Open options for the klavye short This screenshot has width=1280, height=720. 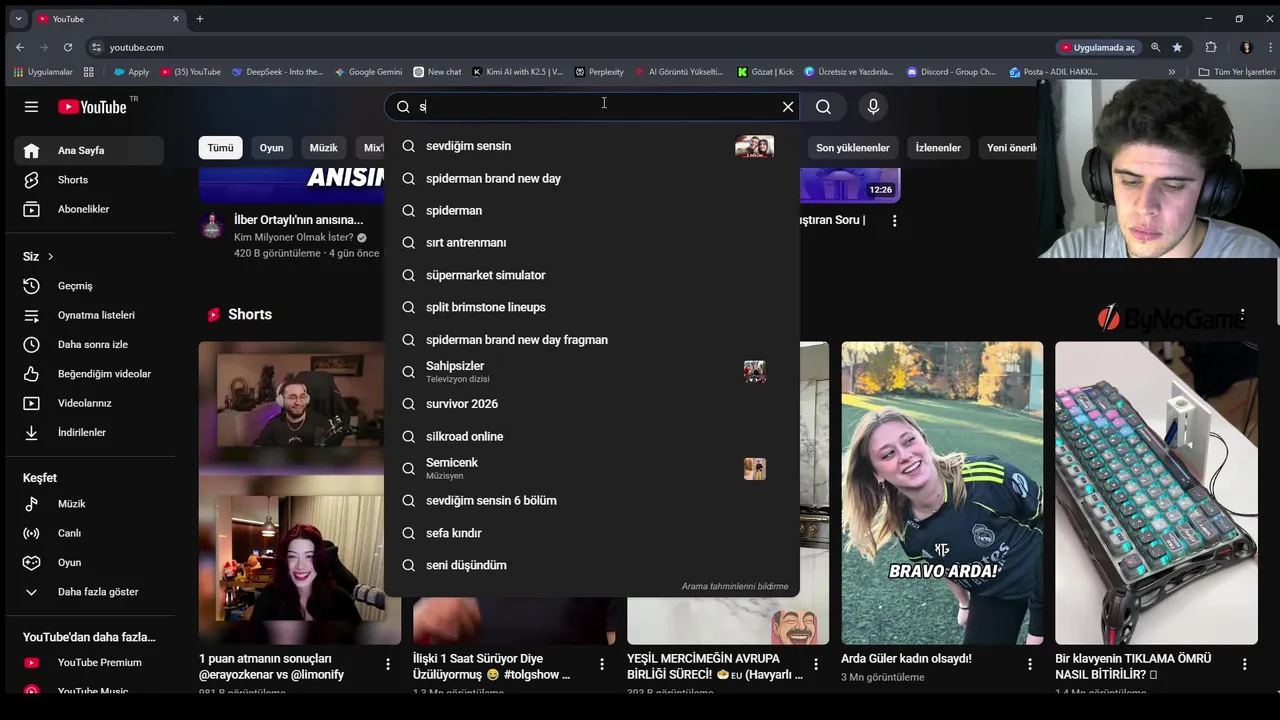1244,664
